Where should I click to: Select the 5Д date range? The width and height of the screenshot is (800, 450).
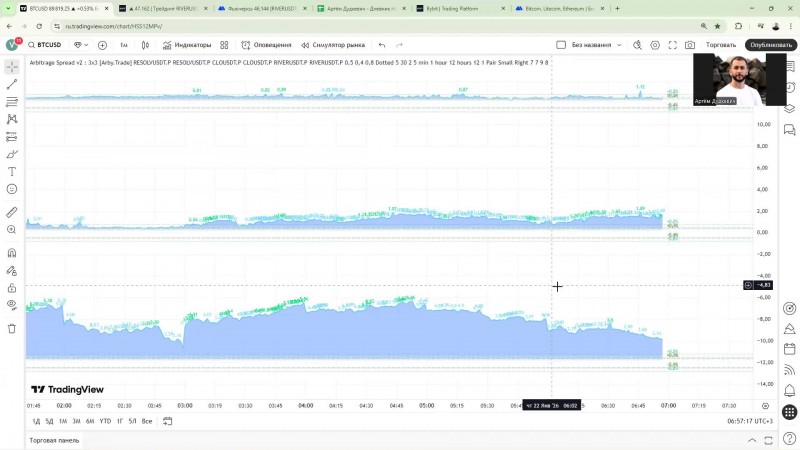tap(49, 421)
